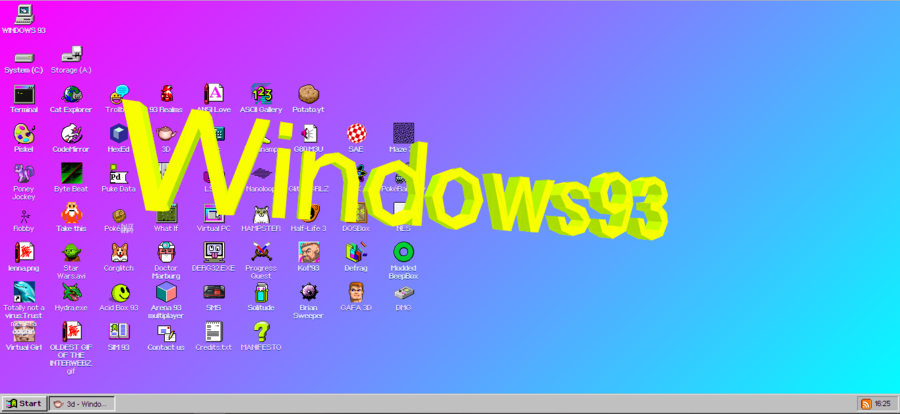Open the Storage (A:) floppy drive
Screen dimensions: 900x414
72,55
